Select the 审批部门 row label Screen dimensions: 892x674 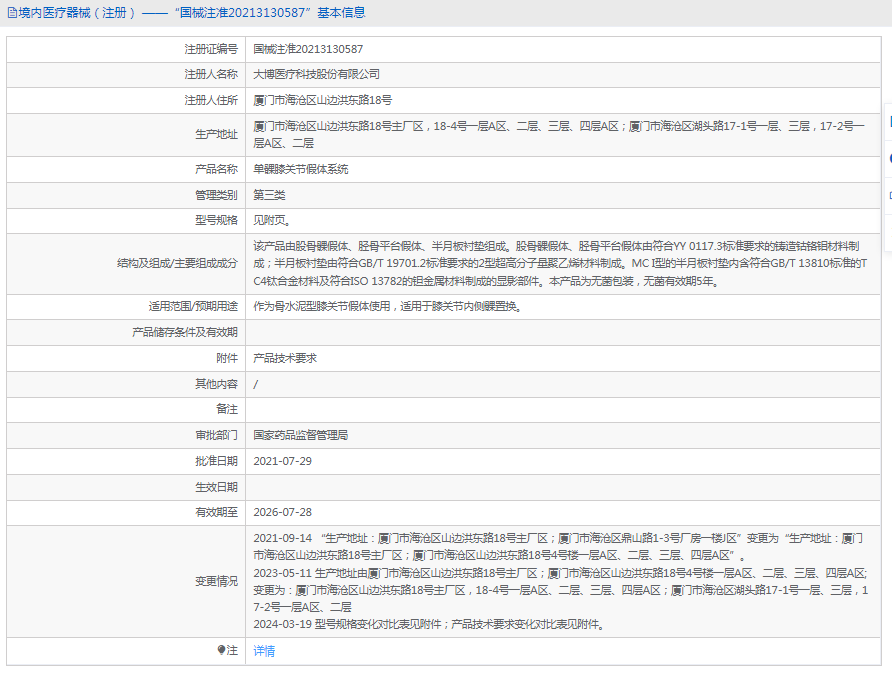click(x=216, y=436)
